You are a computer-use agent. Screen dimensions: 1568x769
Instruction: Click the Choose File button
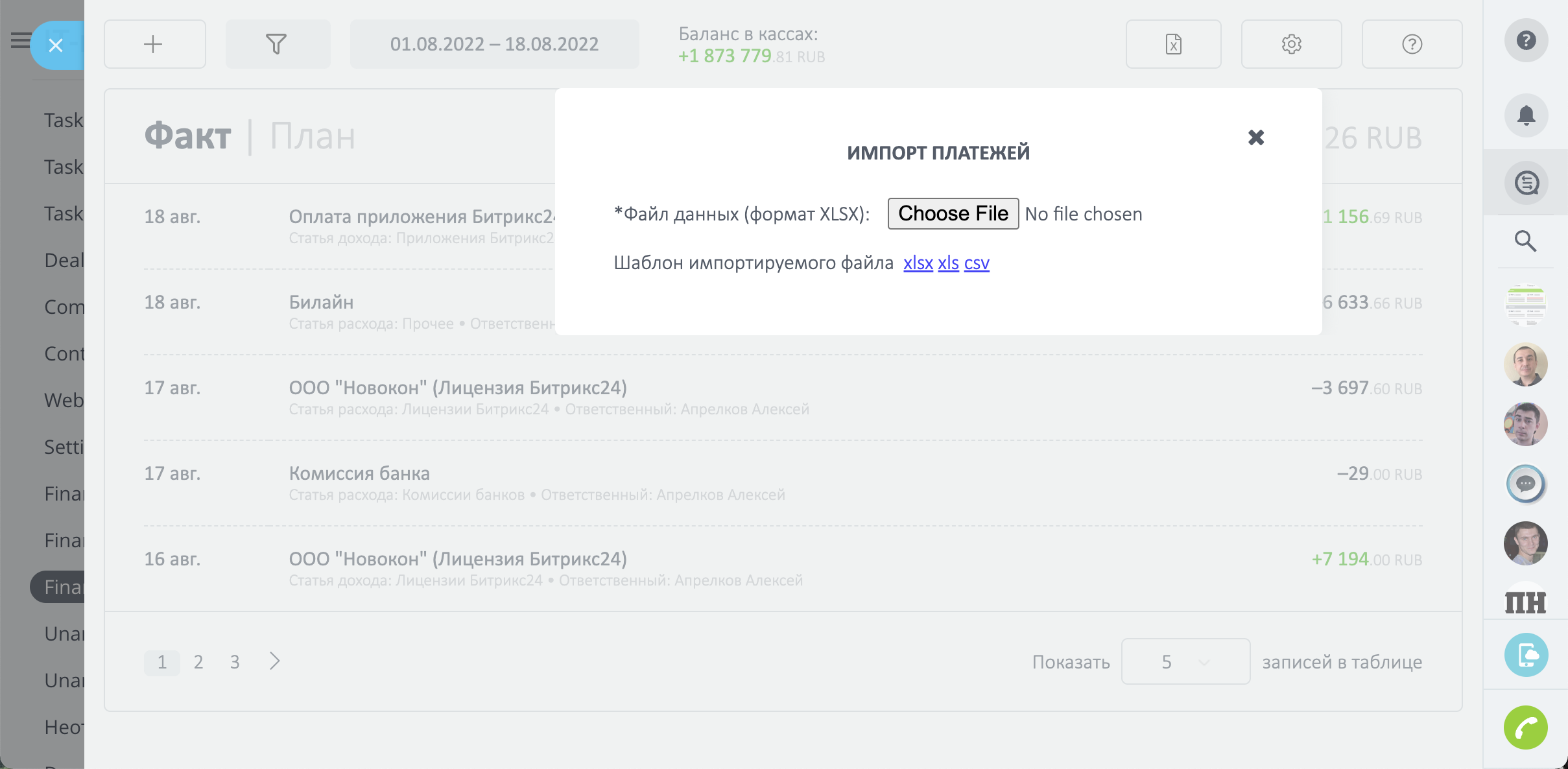pos(953,213)
